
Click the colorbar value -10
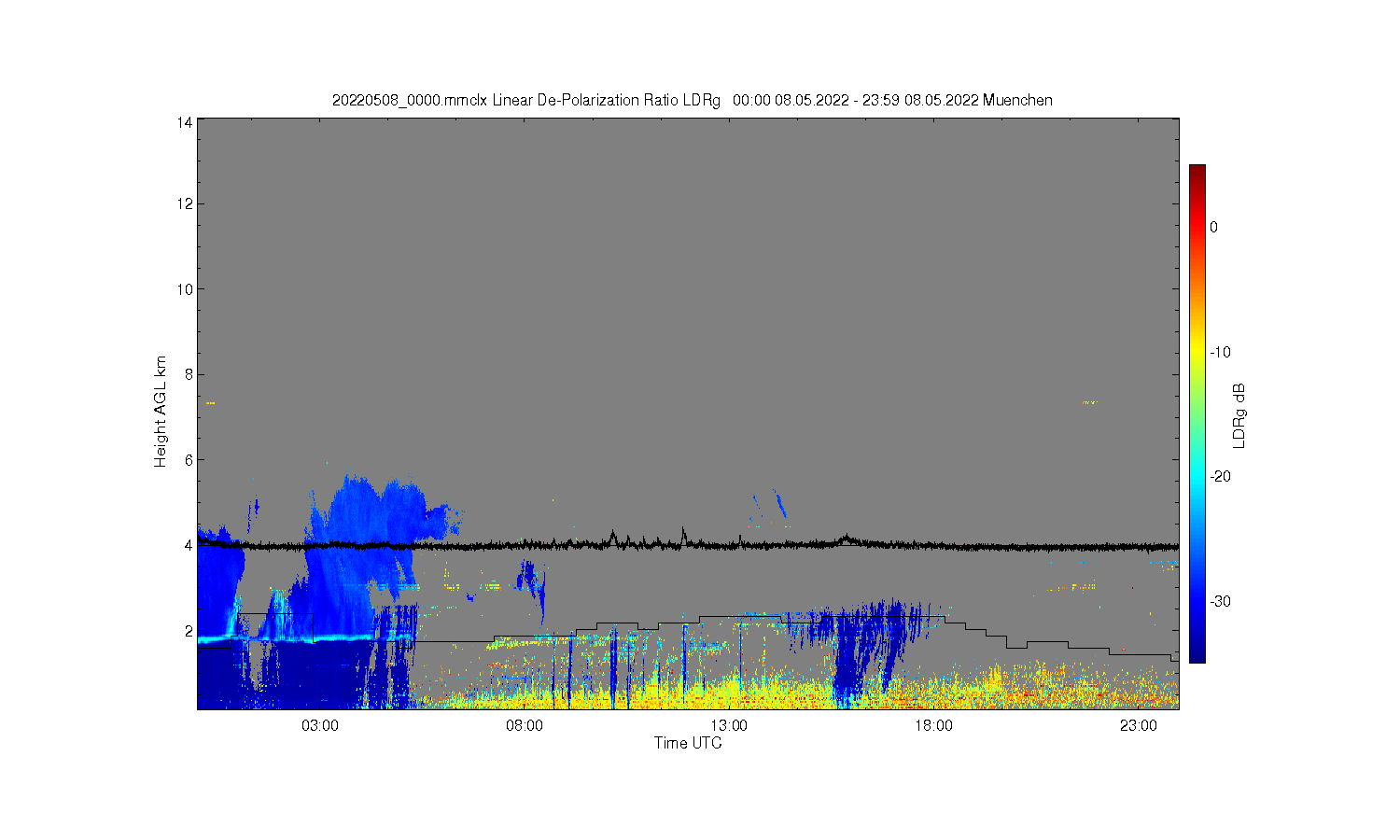pos(1220,352)
